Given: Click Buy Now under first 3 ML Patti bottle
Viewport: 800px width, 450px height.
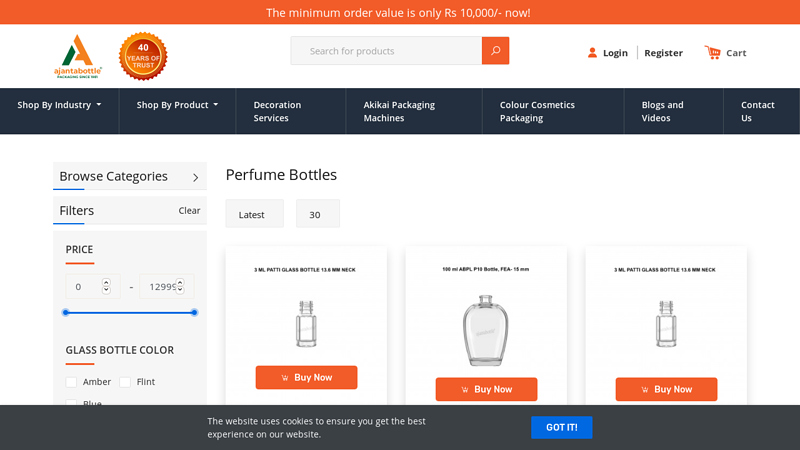Looking at the screenshot, I should 306,378.
